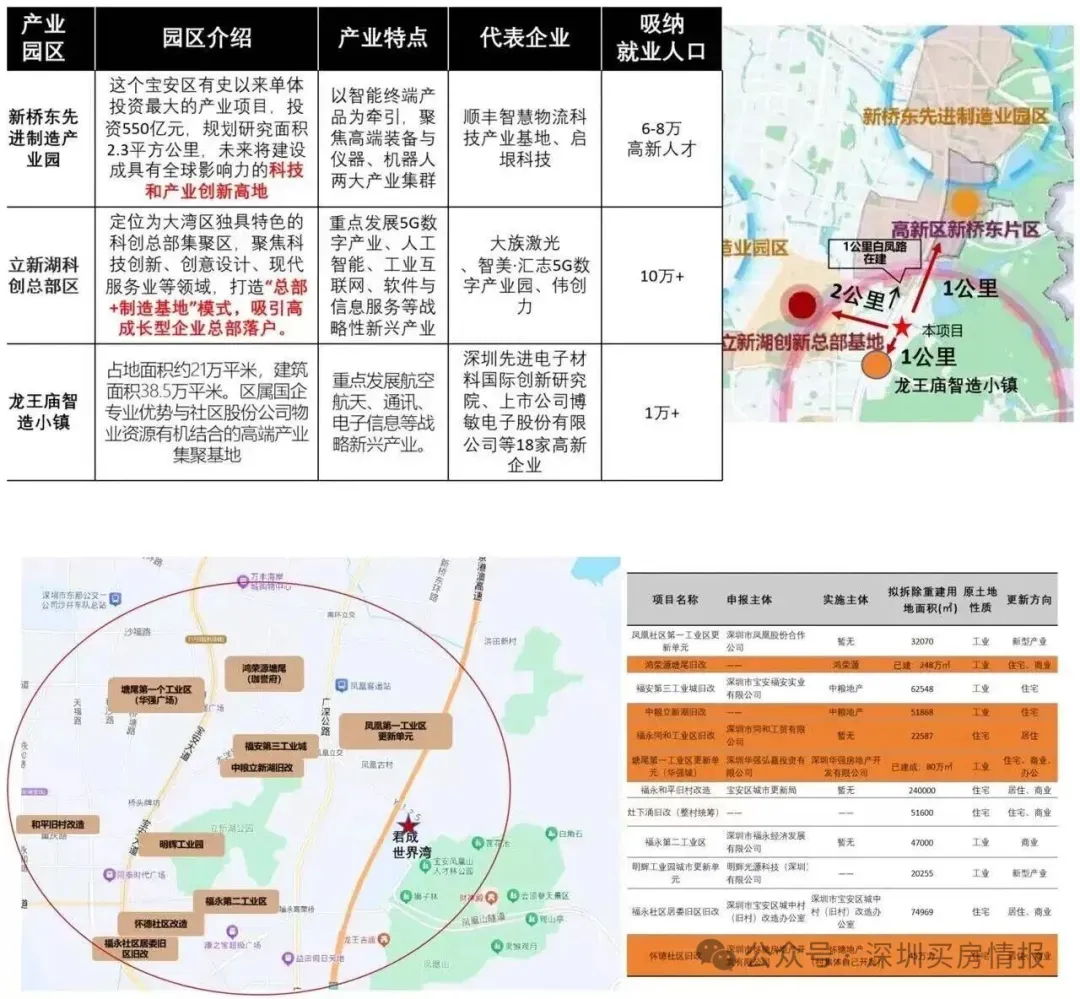Screen dimensions: 1080x999
Task: Select the 和平旧村改造 map label
Action: 58,824
